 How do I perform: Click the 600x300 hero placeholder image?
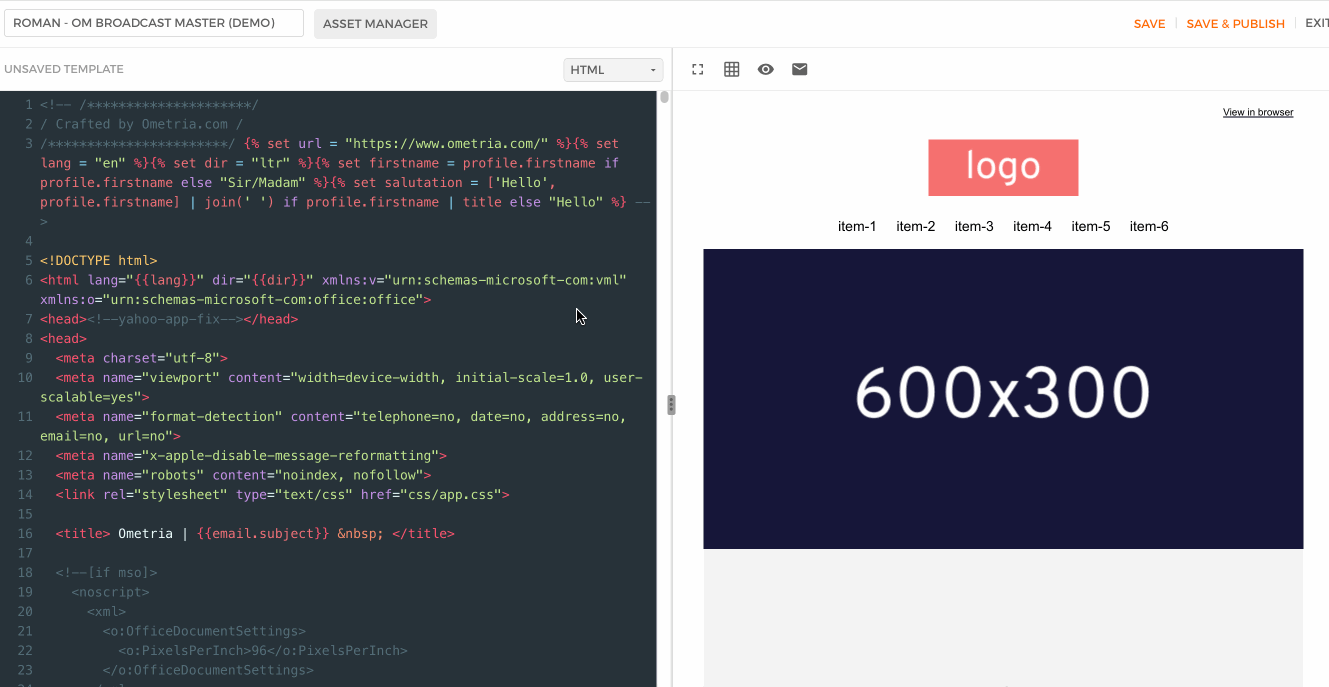click(x=1003, y=398)
